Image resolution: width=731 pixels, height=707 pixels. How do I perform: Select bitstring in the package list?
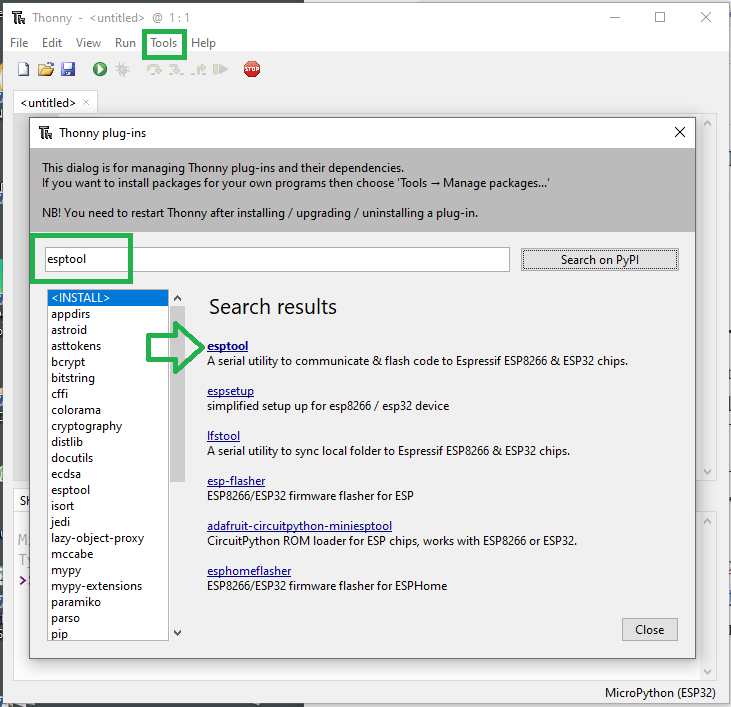pos(108,378)
